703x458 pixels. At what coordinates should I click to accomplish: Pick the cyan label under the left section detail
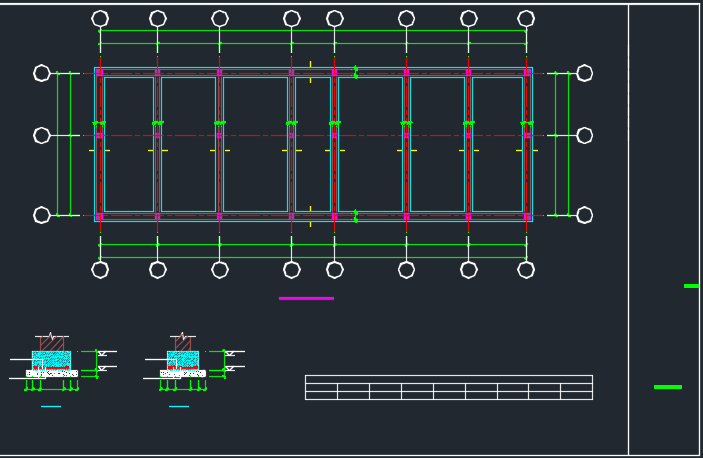pyautogui.click(x=51, y=406)
